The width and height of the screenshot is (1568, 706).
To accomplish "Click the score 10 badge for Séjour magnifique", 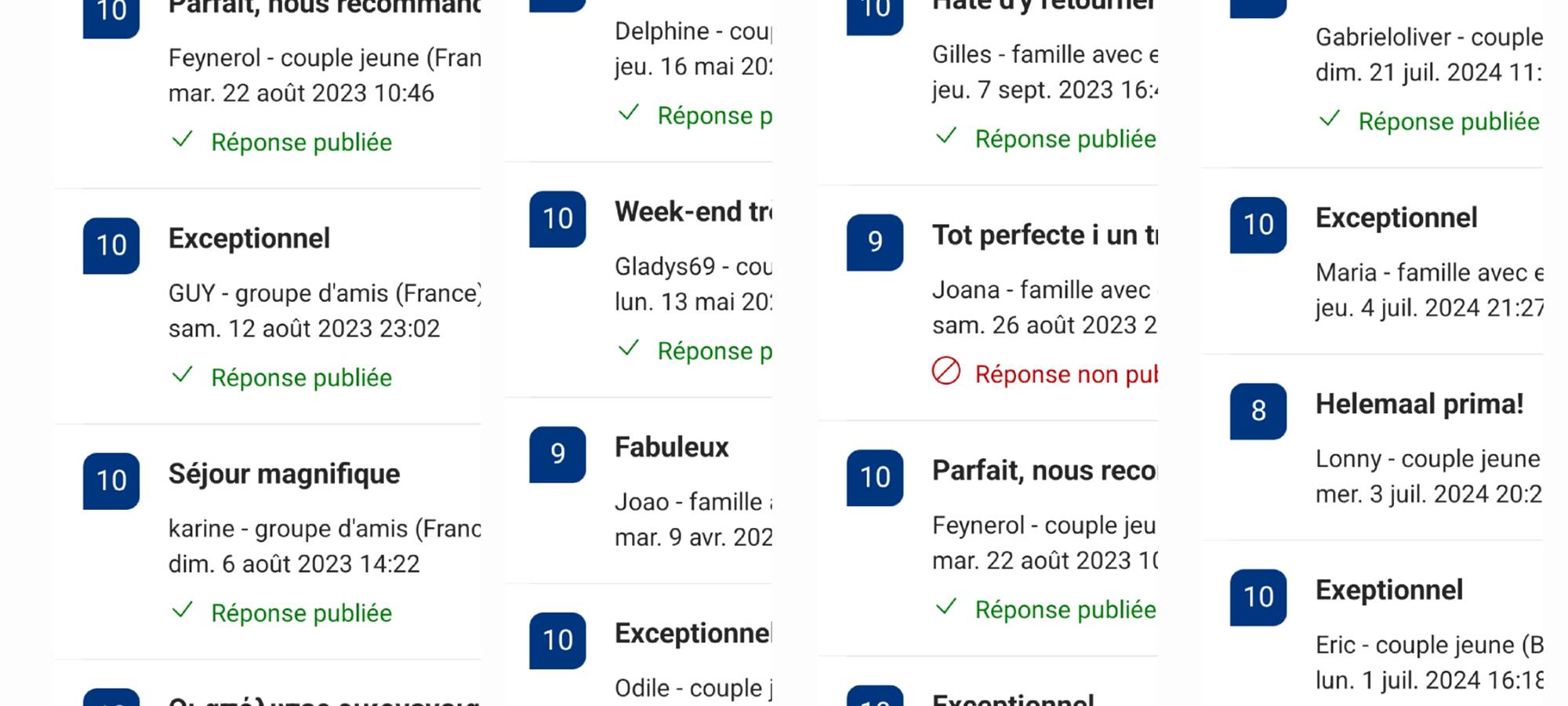I will [x=111, y=481].
